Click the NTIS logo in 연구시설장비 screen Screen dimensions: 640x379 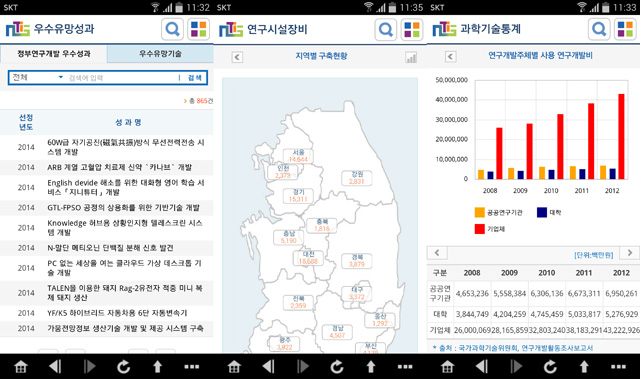pos(231,29)
